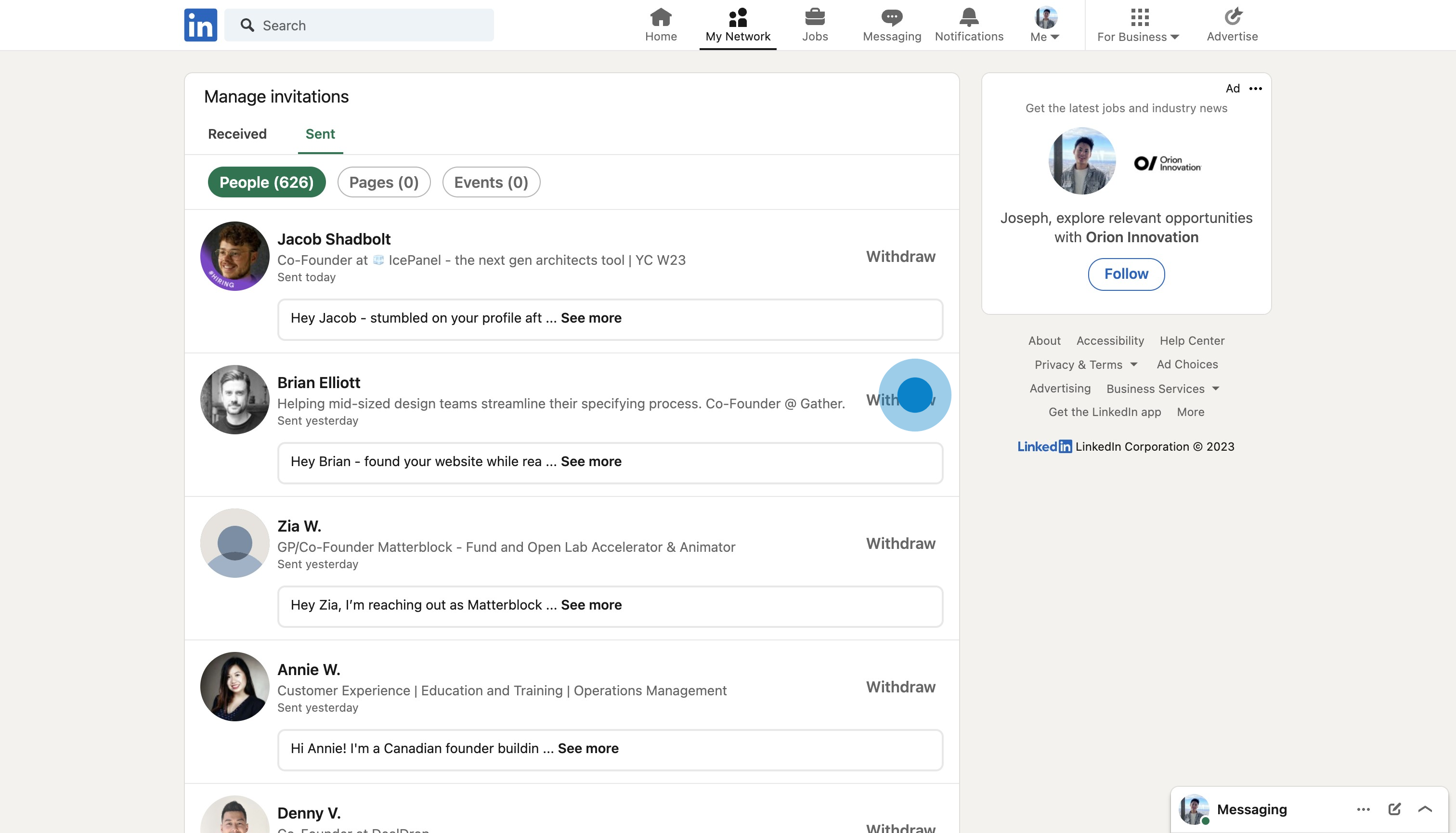Withdraw invitation to Jacob Shadbolt
The height and width of the screenshot is (833, 1456).
point(900,256)
